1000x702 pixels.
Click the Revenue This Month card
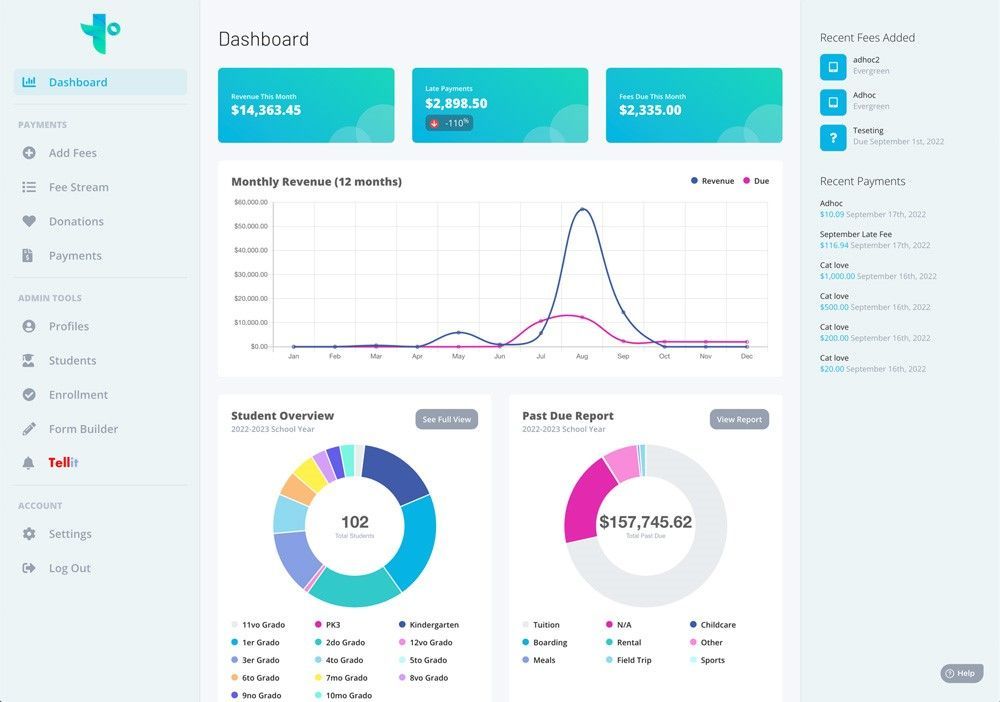306,105
